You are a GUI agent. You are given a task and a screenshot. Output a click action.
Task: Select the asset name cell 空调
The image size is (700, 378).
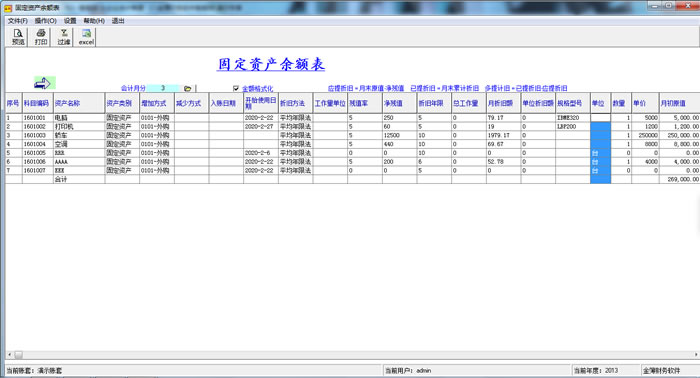[x=79, y=144]
